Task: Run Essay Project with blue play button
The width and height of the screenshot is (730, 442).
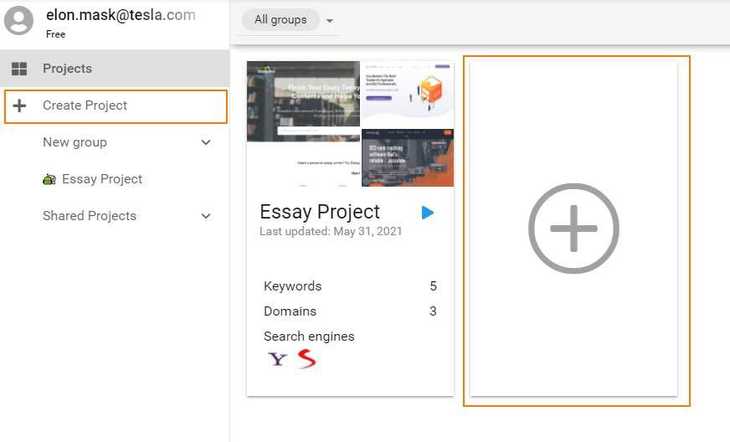Action: coord(427,213)
